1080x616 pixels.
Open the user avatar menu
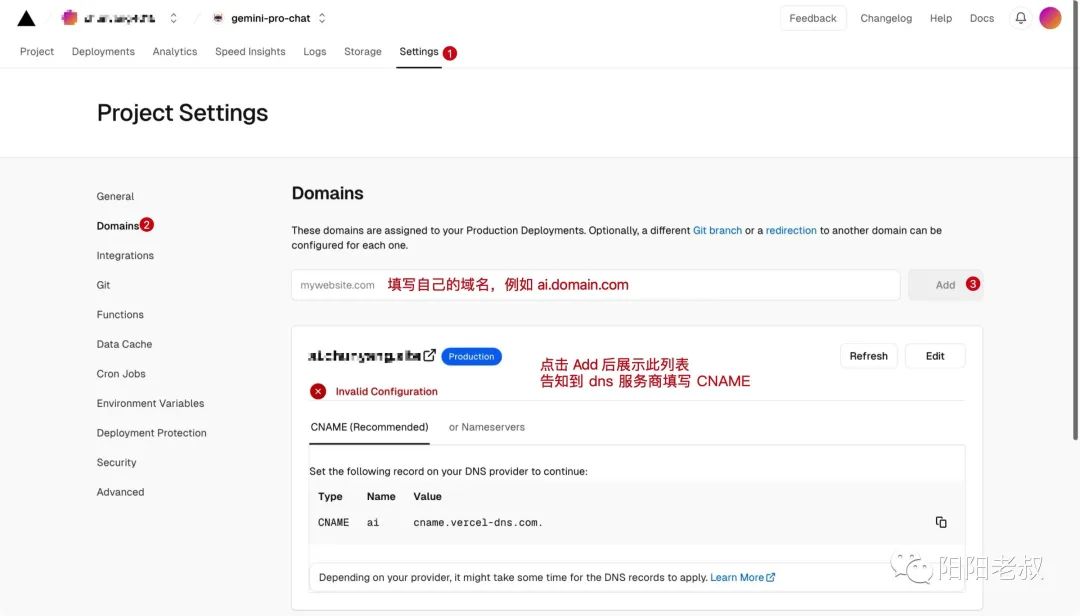[1050, 18]
